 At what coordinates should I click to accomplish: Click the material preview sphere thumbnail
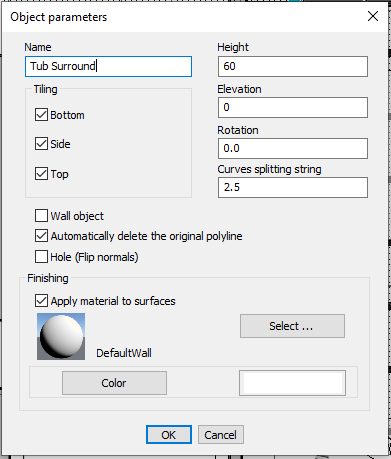[61, 336]
